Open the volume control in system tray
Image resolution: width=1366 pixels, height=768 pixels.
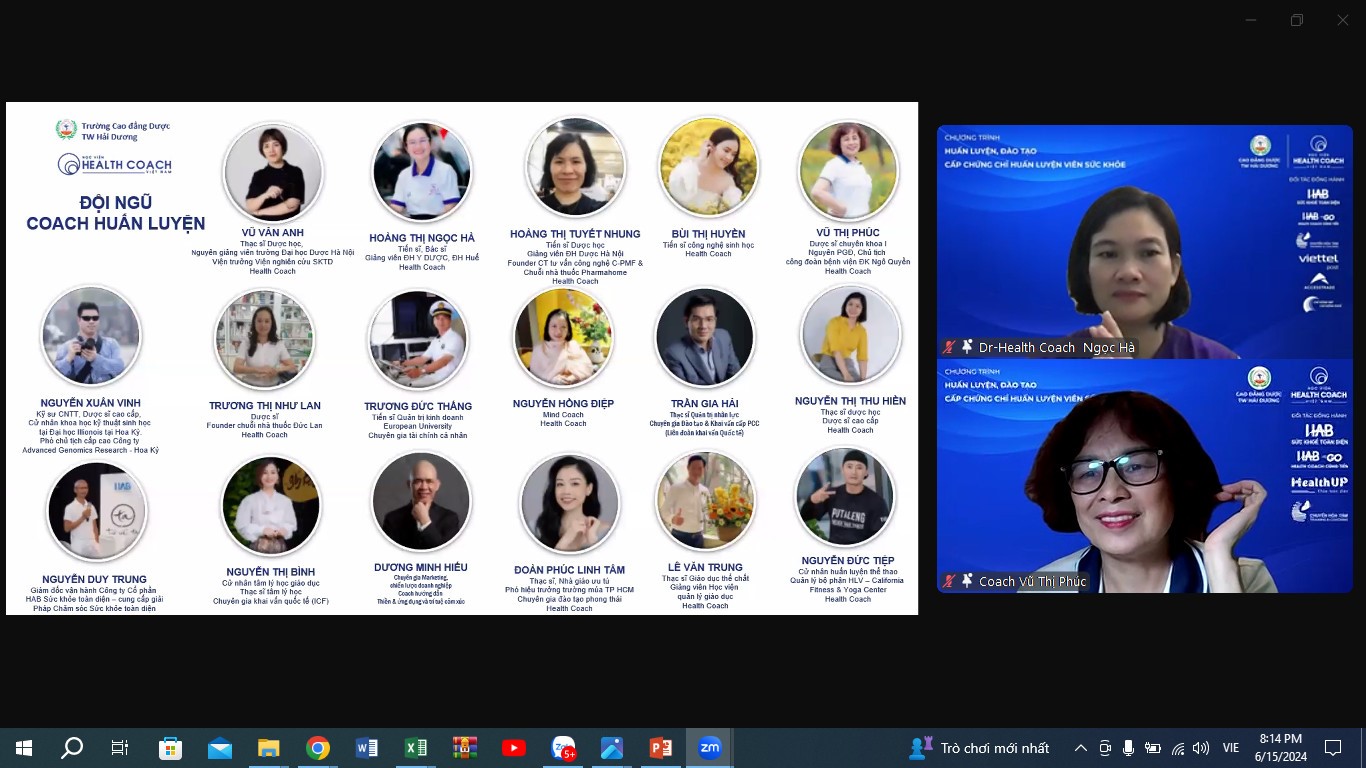1201,748
